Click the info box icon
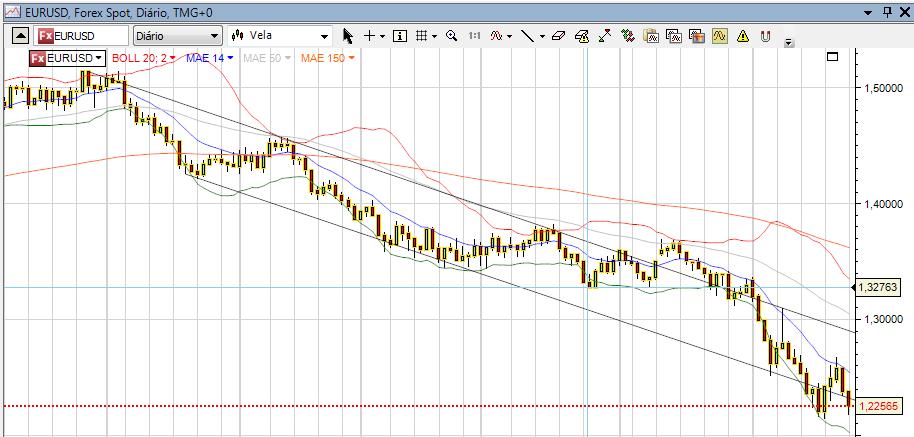 tap(400, 36)
